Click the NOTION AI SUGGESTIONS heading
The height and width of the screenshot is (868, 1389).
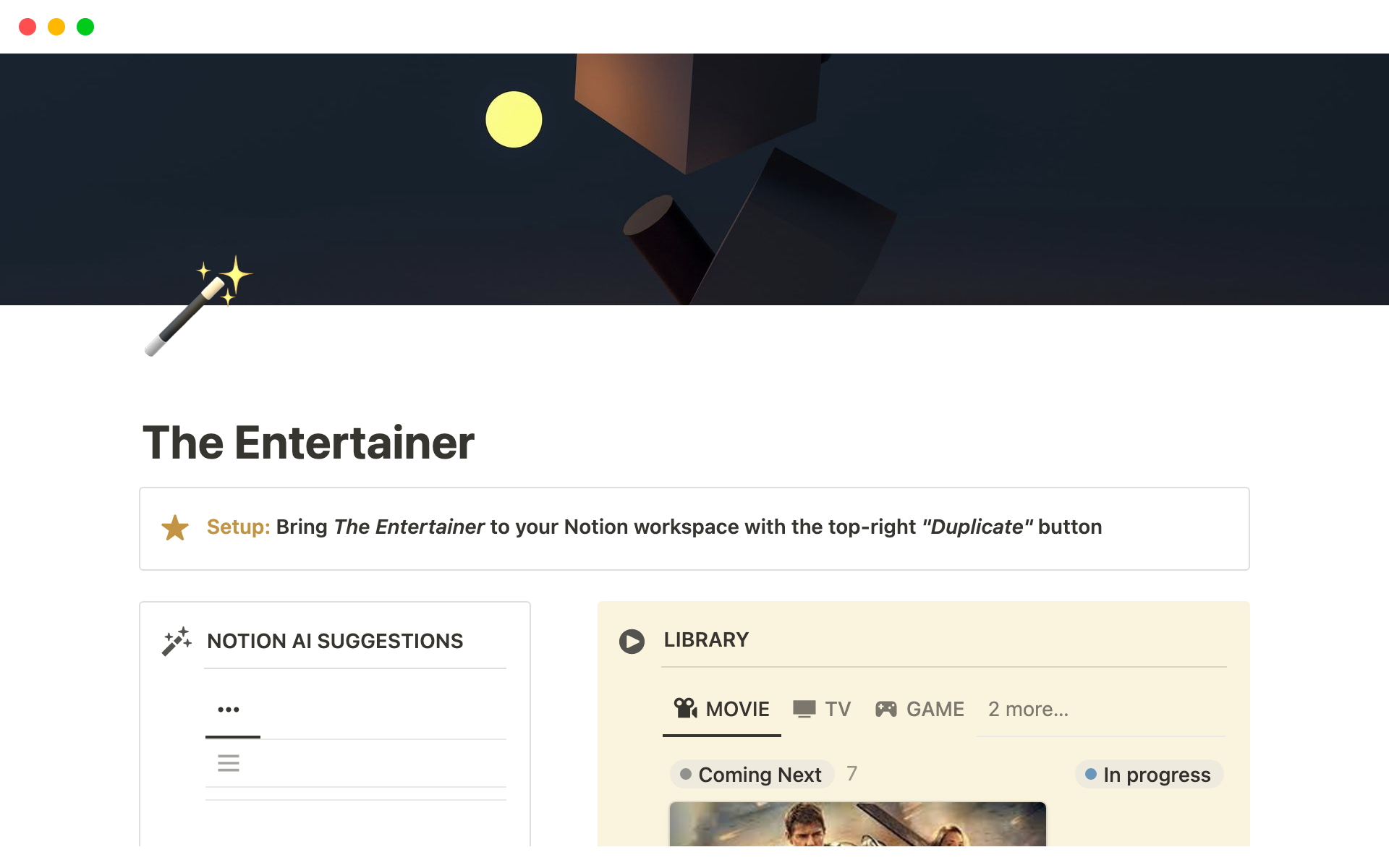tap(335, 641)
